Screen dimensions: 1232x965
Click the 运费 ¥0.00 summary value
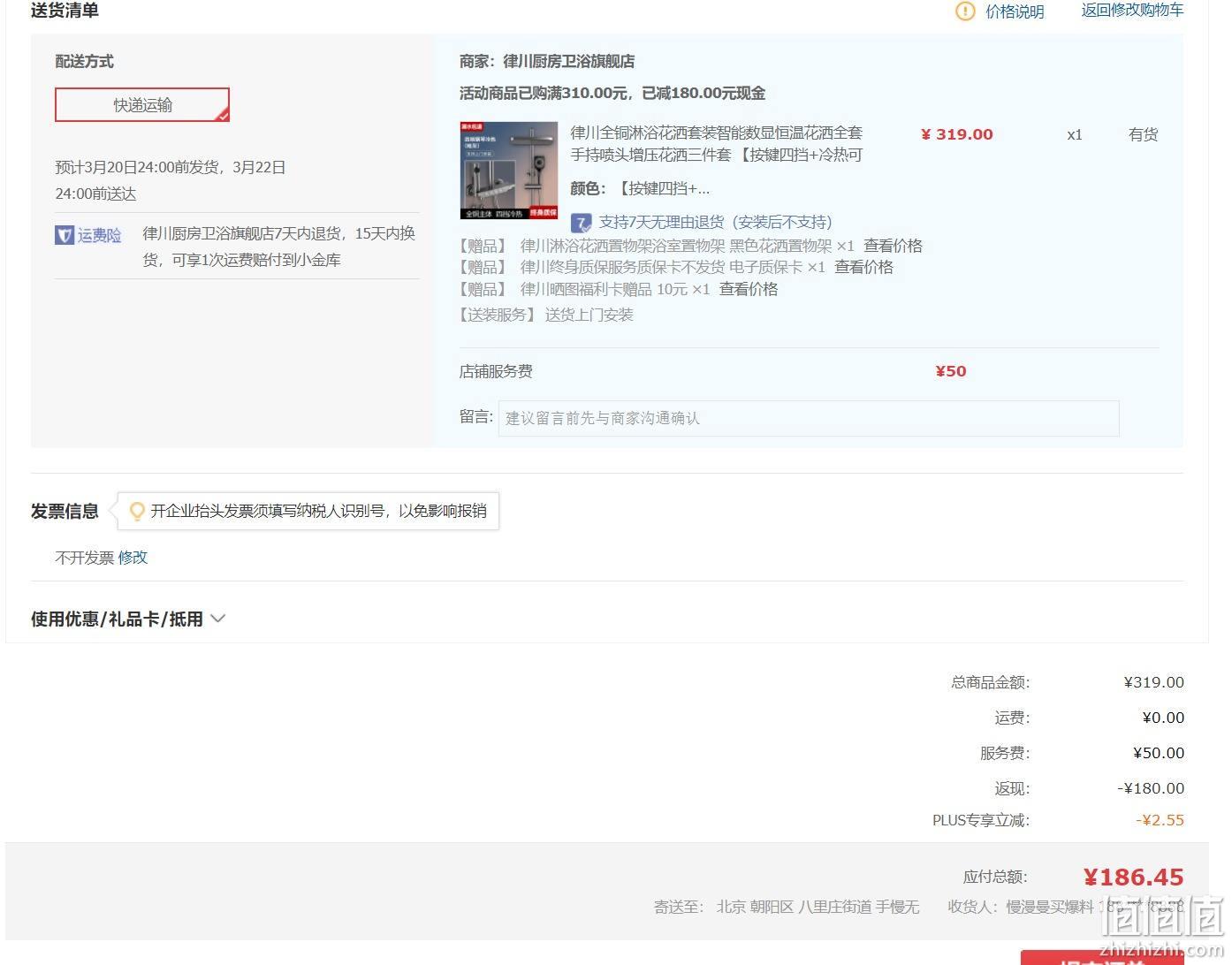(x=1163, y=718)
